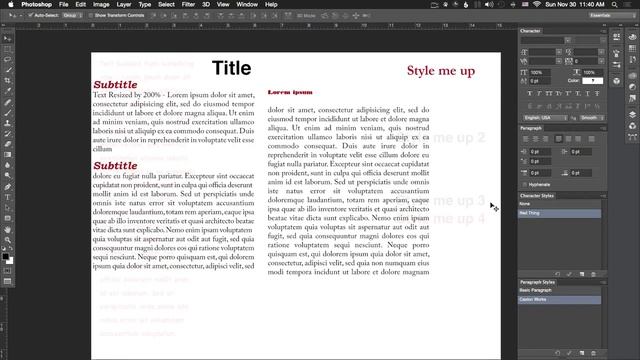
Task: Click baseline shift 0 pt field
Action: (540, 81)
